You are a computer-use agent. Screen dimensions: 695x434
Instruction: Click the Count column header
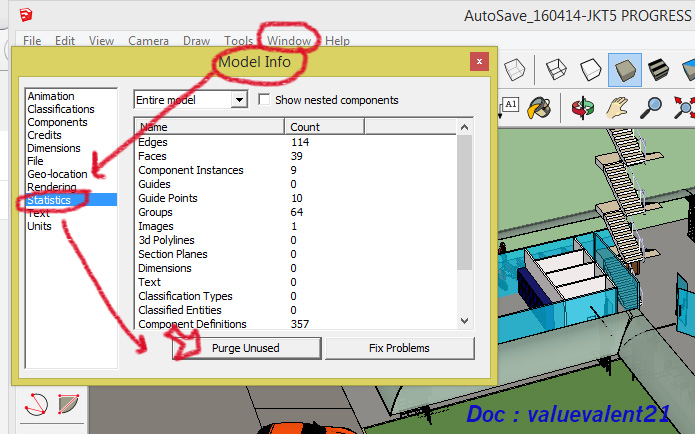(324, 127)
